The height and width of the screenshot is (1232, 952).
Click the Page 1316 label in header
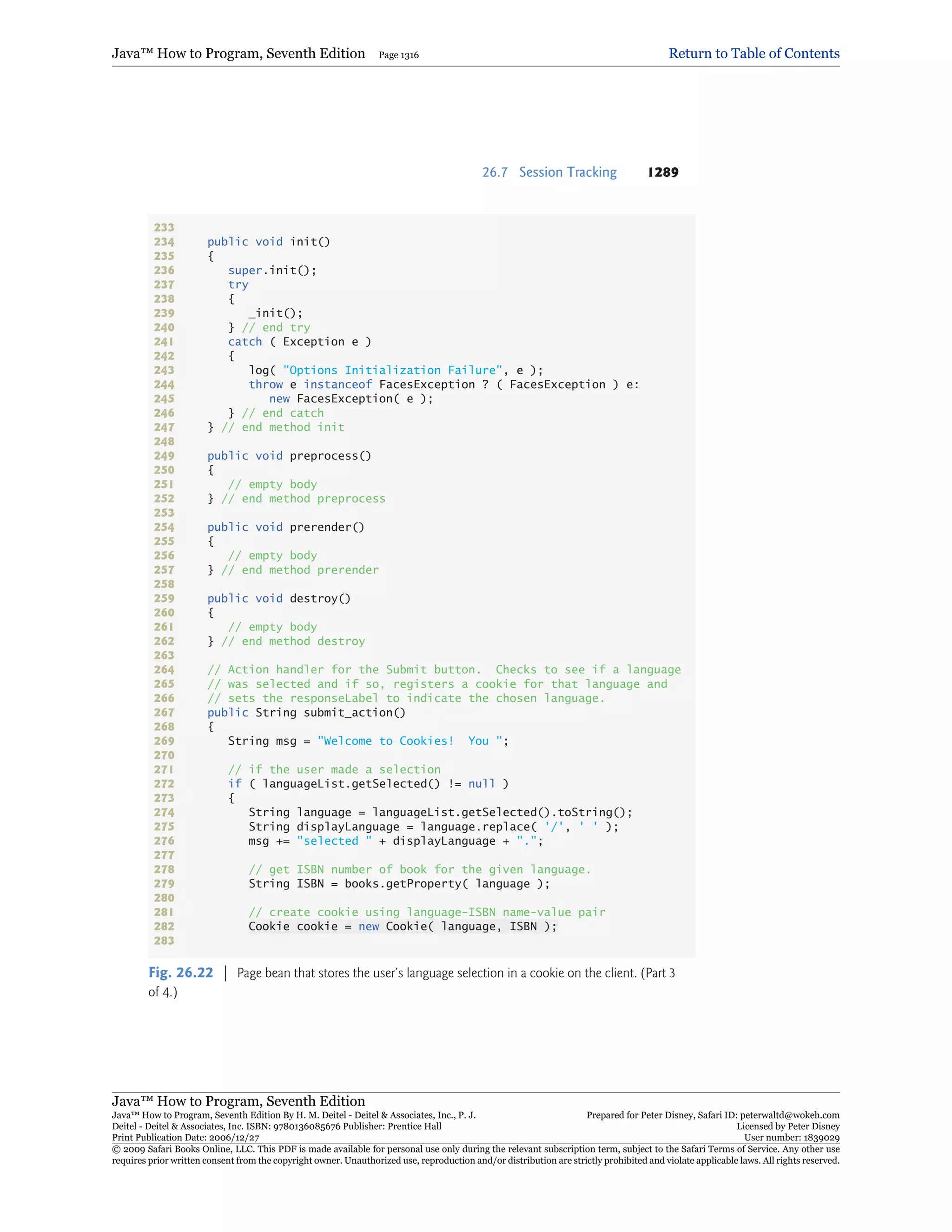[398, 55]
